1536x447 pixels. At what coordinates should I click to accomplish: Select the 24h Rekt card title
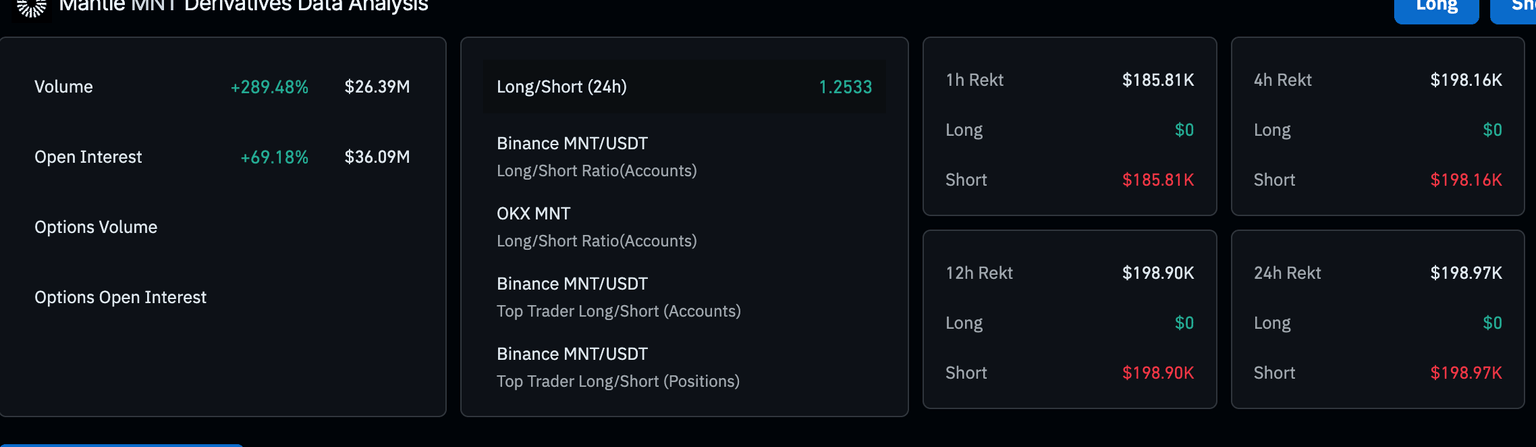1287,273
